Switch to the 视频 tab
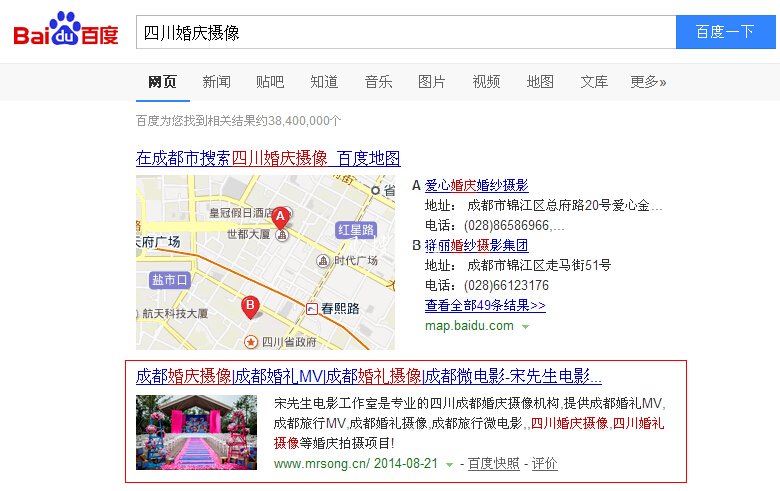 [x=486, y=82]
